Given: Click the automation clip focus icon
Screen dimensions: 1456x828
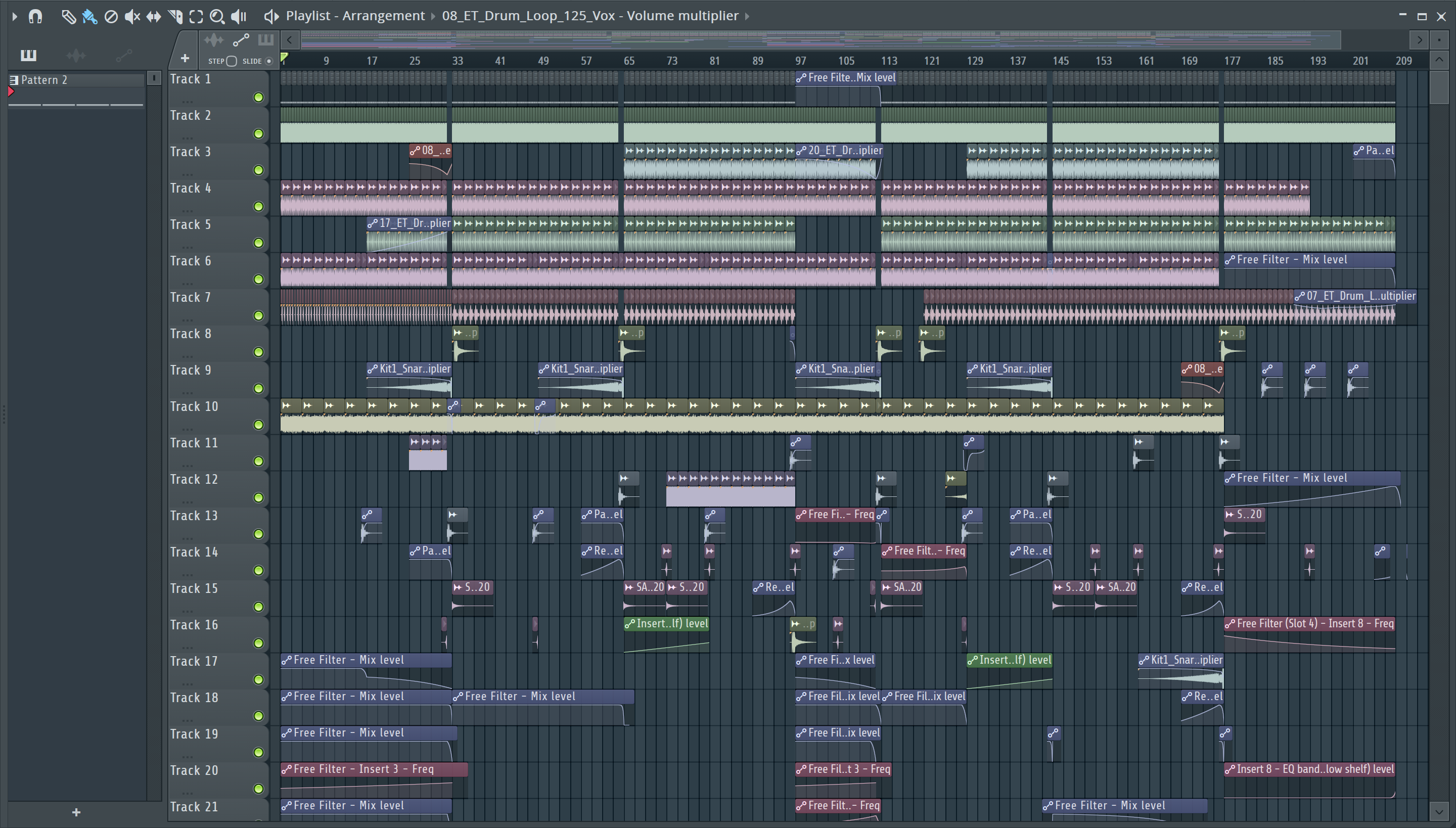Looking at the screenshot, I should 241,40.
